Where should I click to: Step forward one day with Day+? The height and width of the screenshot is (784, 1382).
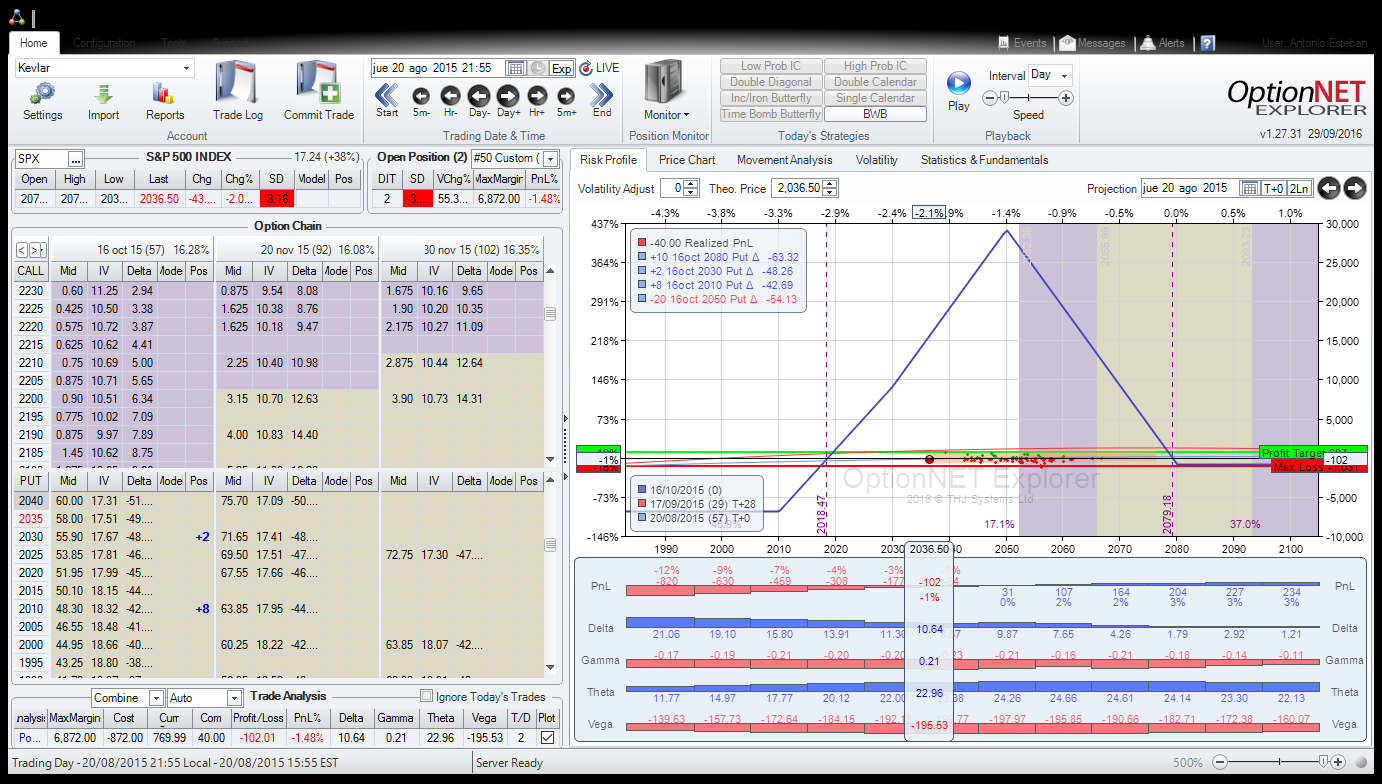[508, 96]
